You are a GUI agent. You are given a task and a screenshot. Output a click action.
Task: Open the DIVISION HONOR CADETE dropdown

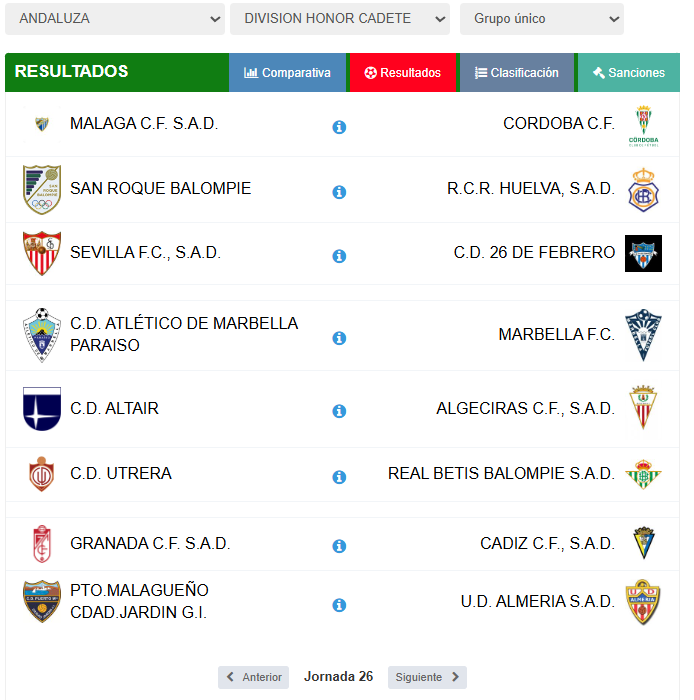pos(340,19)
